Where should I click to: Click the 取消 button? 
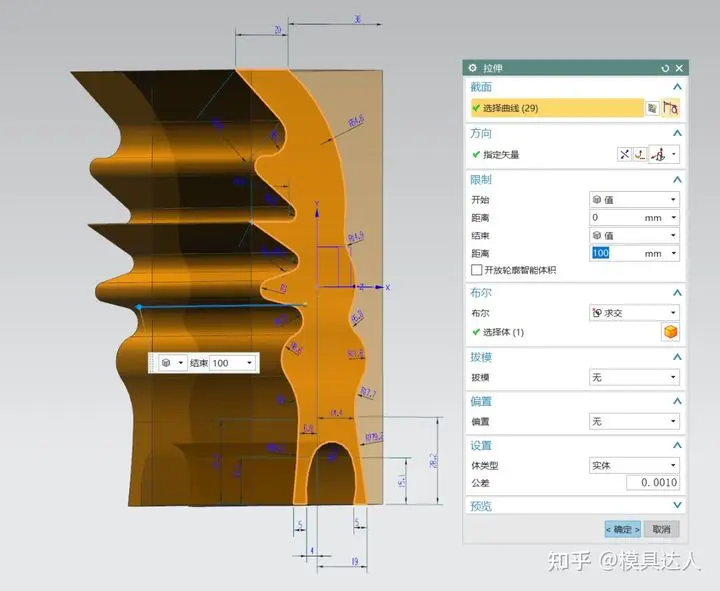pos(661,529)
